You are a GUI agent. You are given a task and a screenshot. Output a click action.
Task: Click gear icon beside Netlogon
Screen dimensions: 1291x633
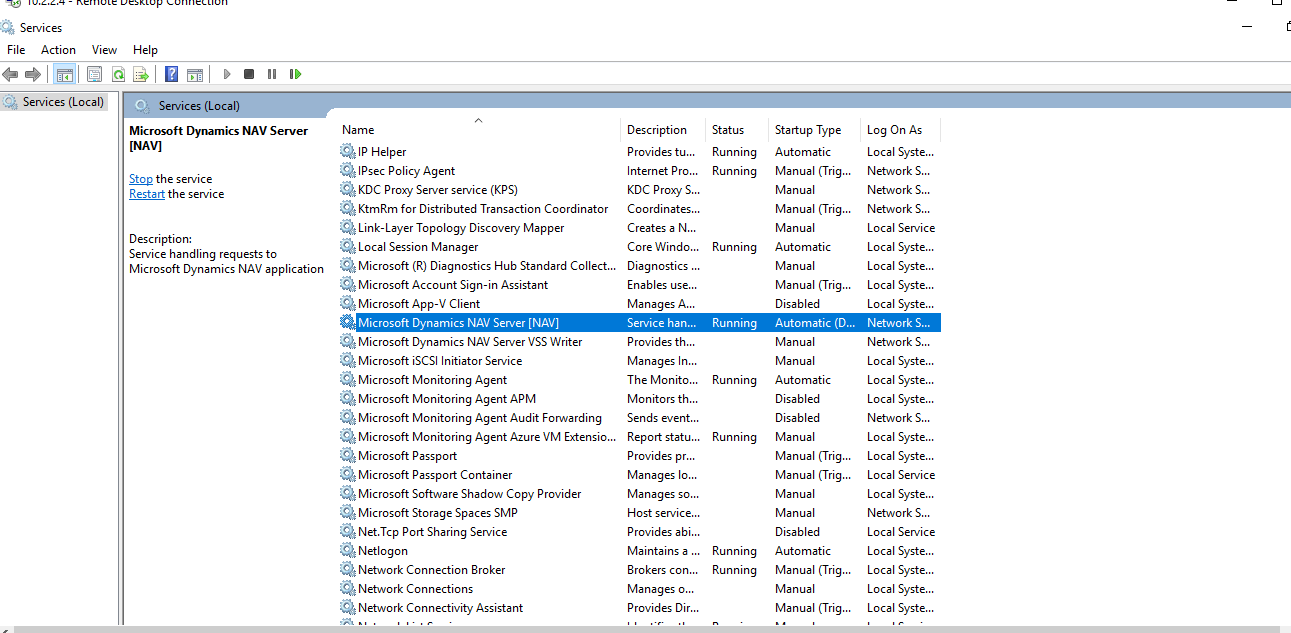[x=348, y=551]
